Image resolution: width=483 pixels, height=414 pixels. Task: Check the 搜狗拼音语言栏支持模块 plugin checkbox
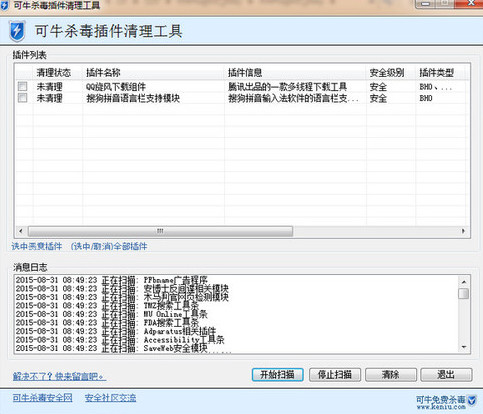tap(22, 98)
